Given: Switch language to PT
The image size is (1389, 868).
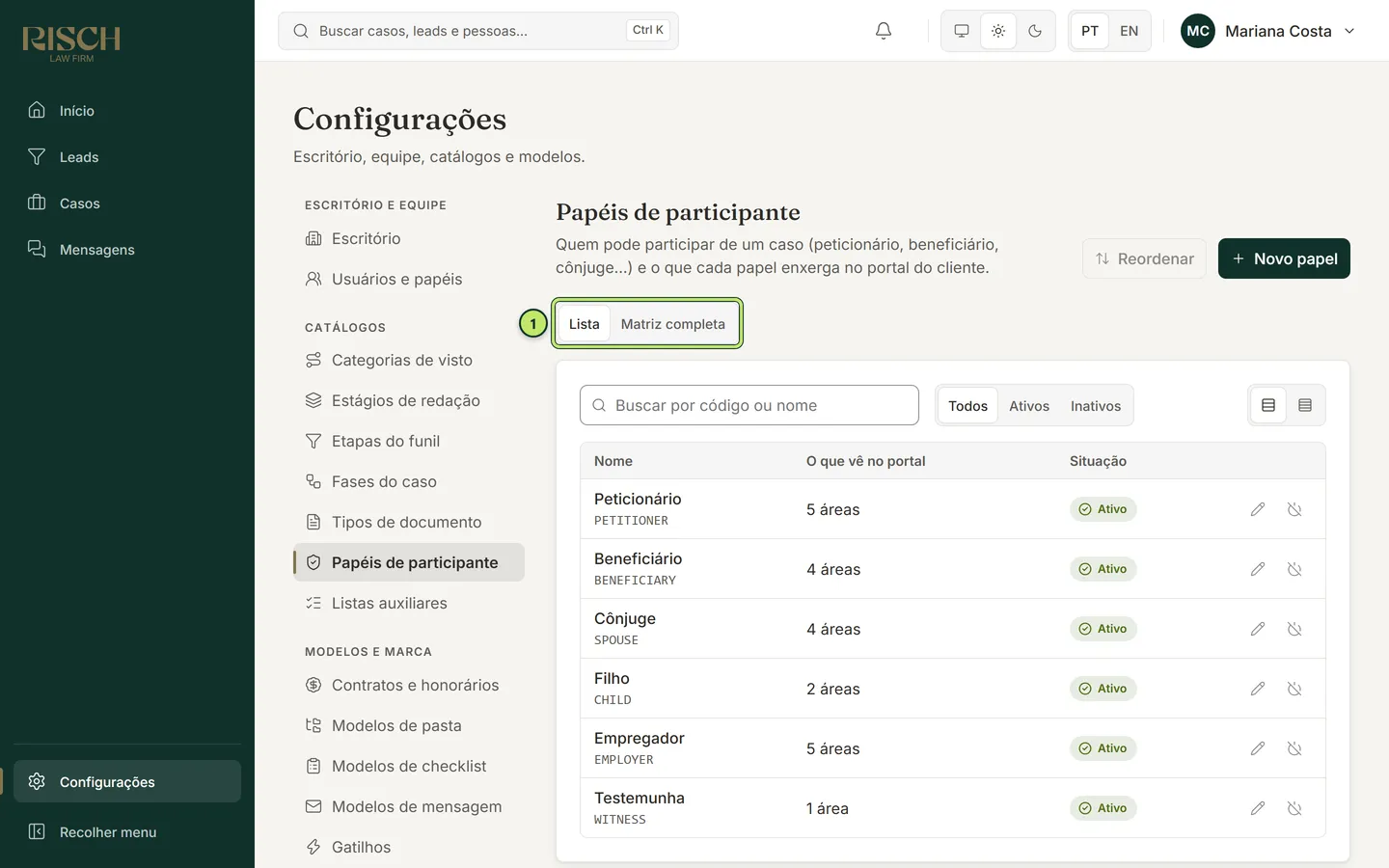Looking at the screenshot, I should [x=1090, y=31].
